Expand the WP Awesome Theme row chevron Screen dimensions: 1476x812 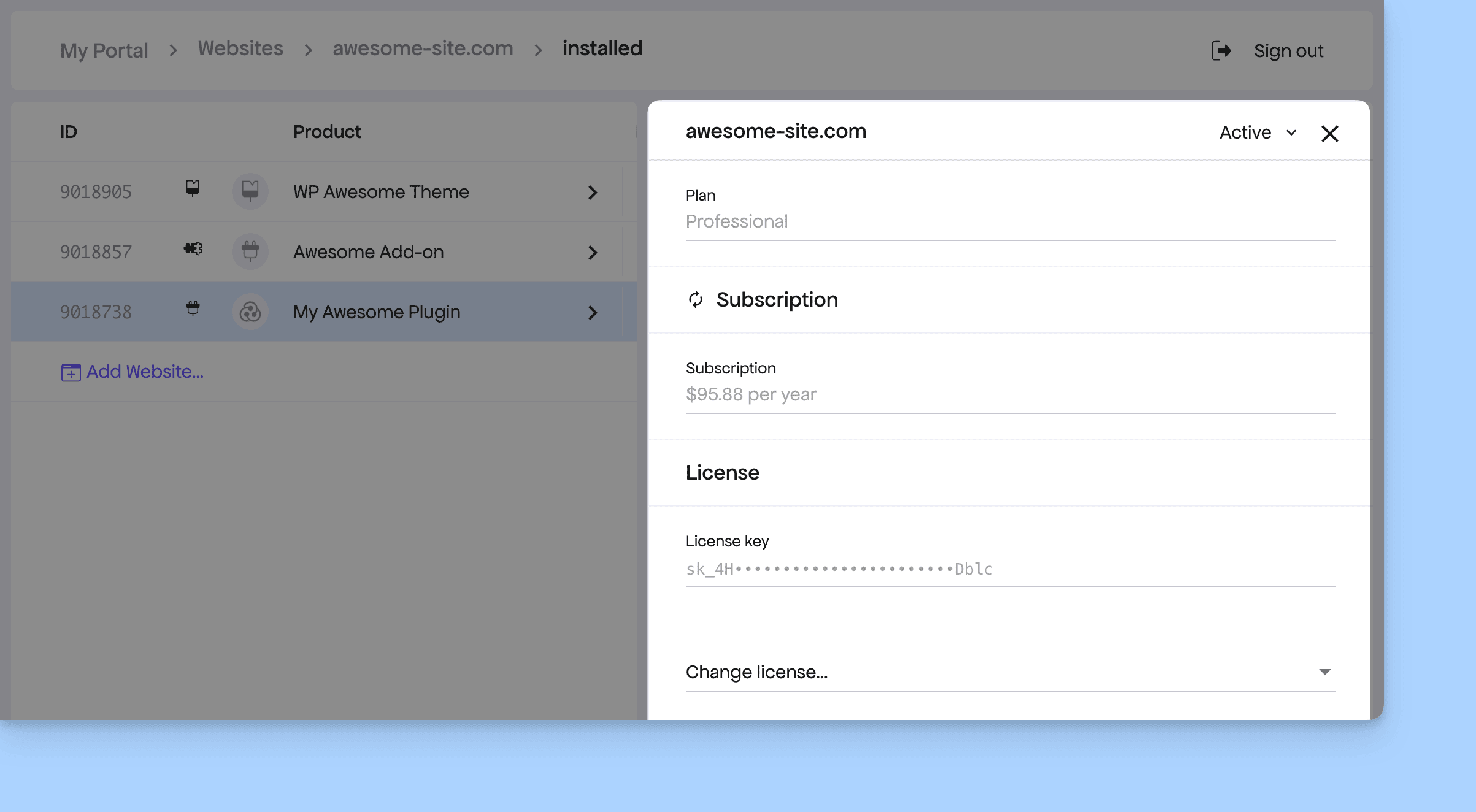coord(592,192)
